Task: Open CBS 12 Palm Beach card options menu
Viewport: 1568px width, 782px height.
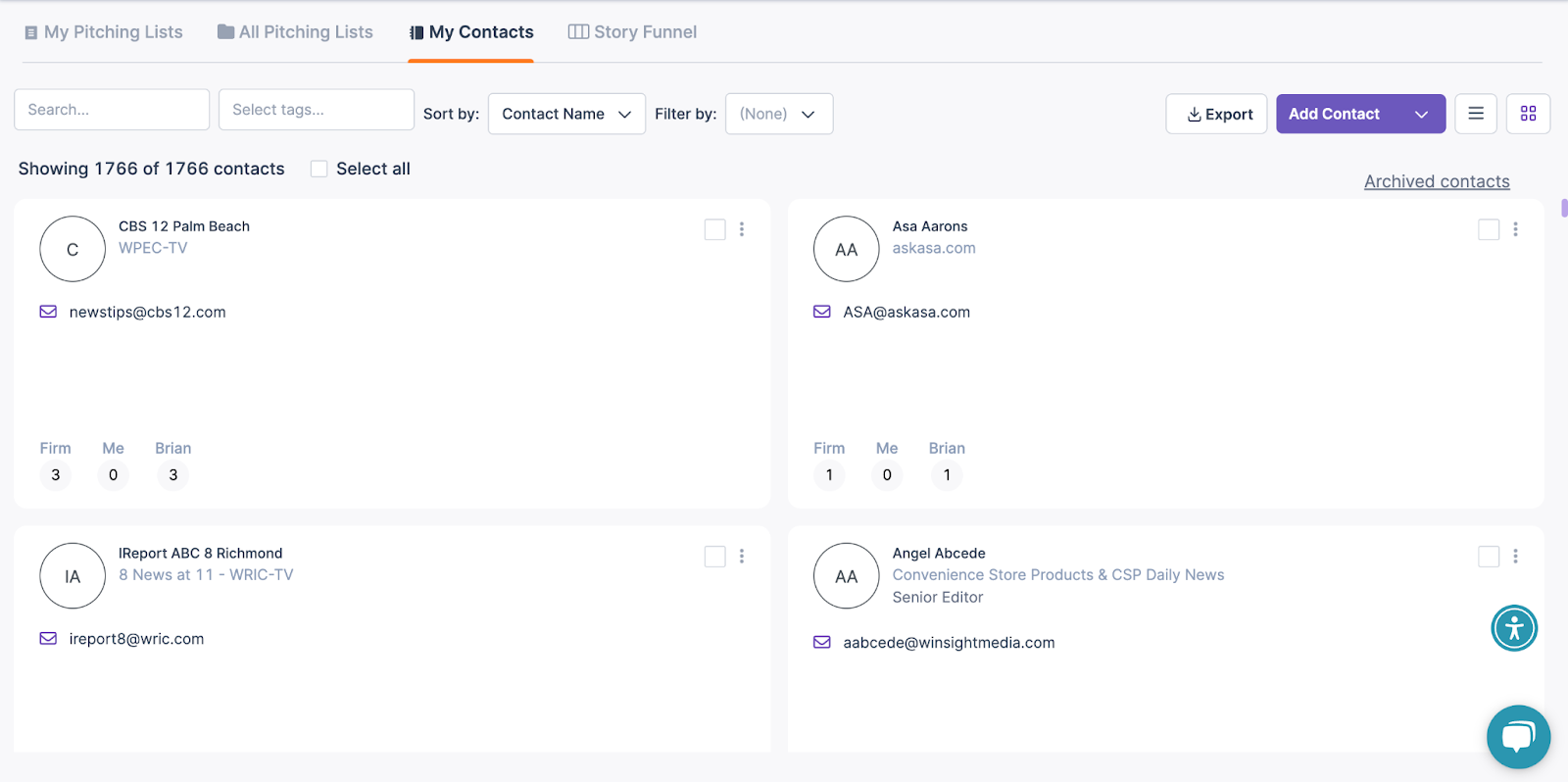Action: click(742, 229)
